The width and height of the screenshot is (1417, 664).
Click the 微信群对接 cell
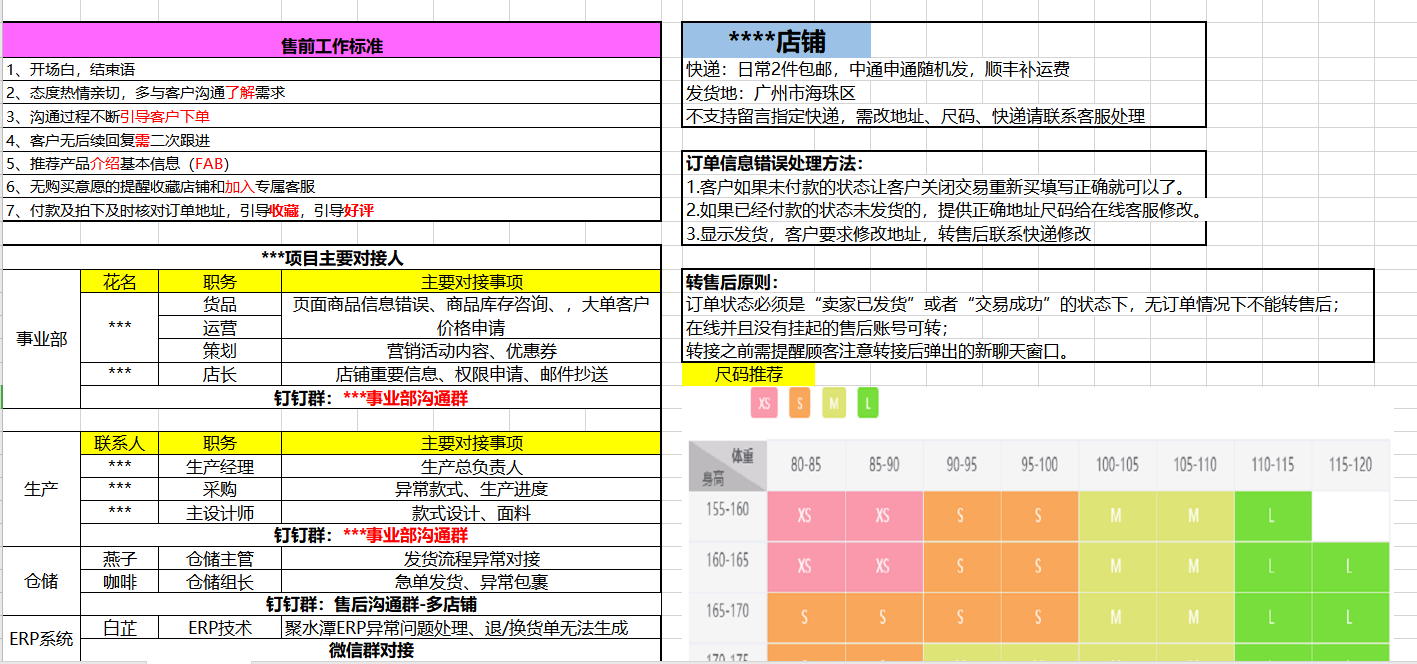coord(370,651)
